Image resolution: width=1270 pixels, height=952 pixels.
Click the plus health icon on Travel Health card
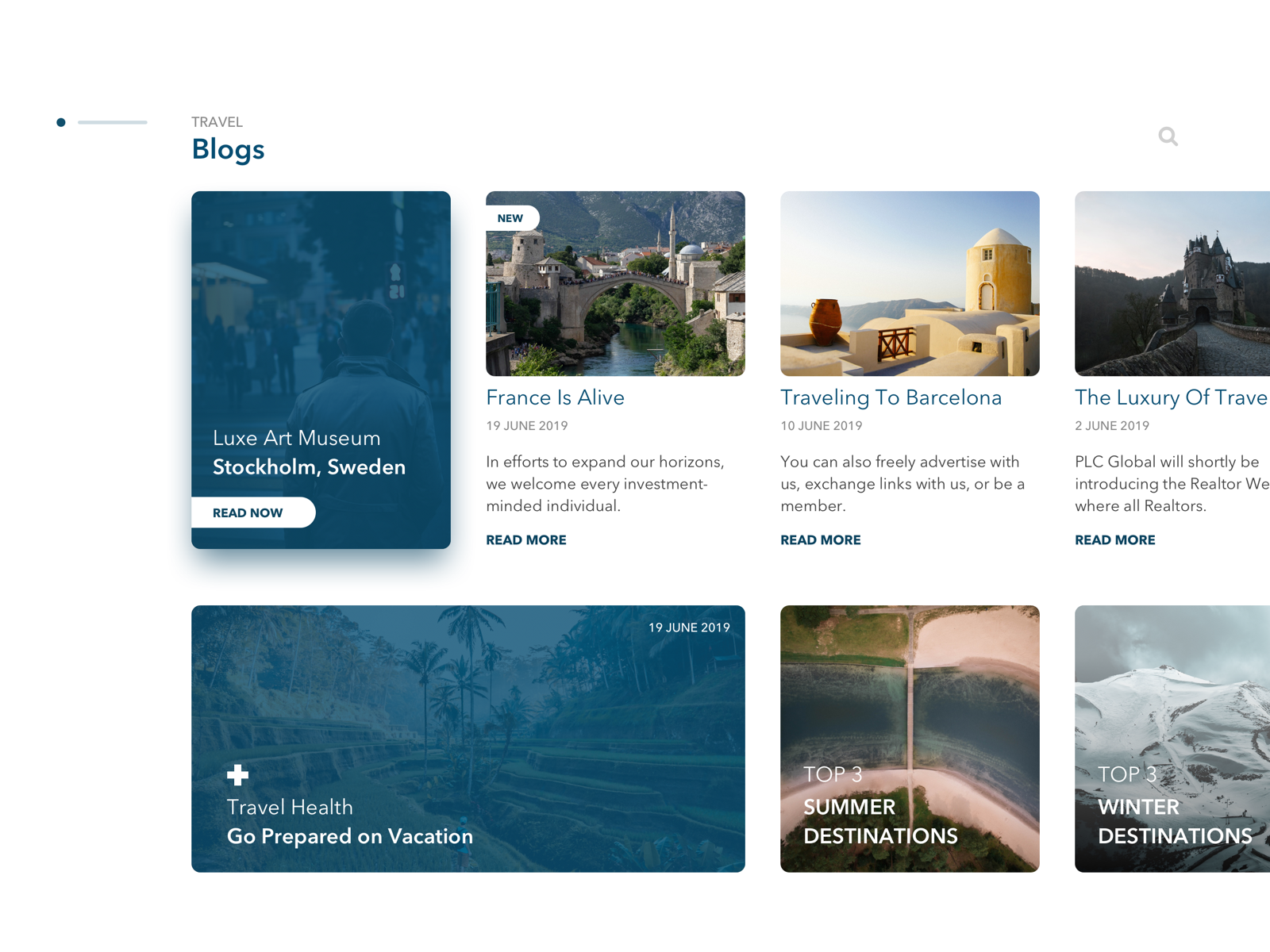pyautogui.click(x=239, y=773)
